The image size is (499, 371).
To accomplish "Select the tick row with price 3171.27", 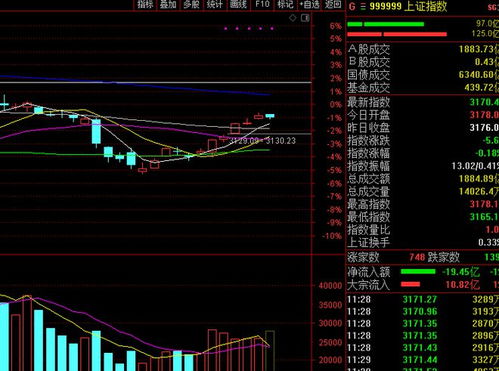I will (423, 299).
